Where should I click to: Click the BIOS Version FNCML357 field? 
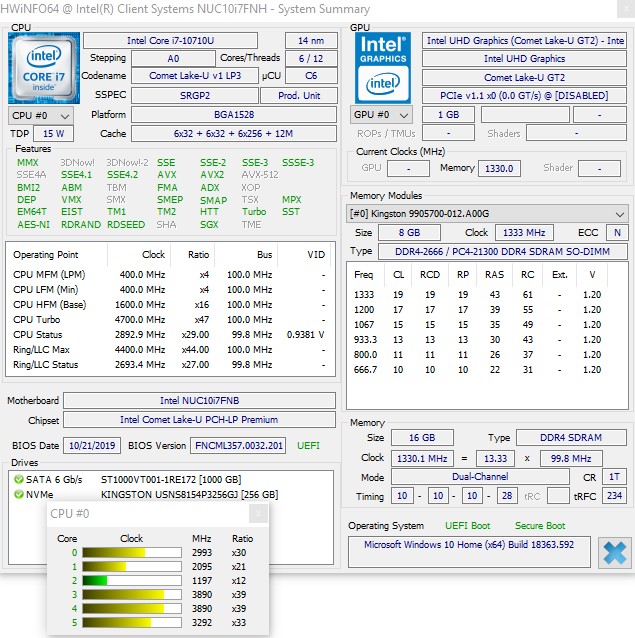(x=238, y=446)
